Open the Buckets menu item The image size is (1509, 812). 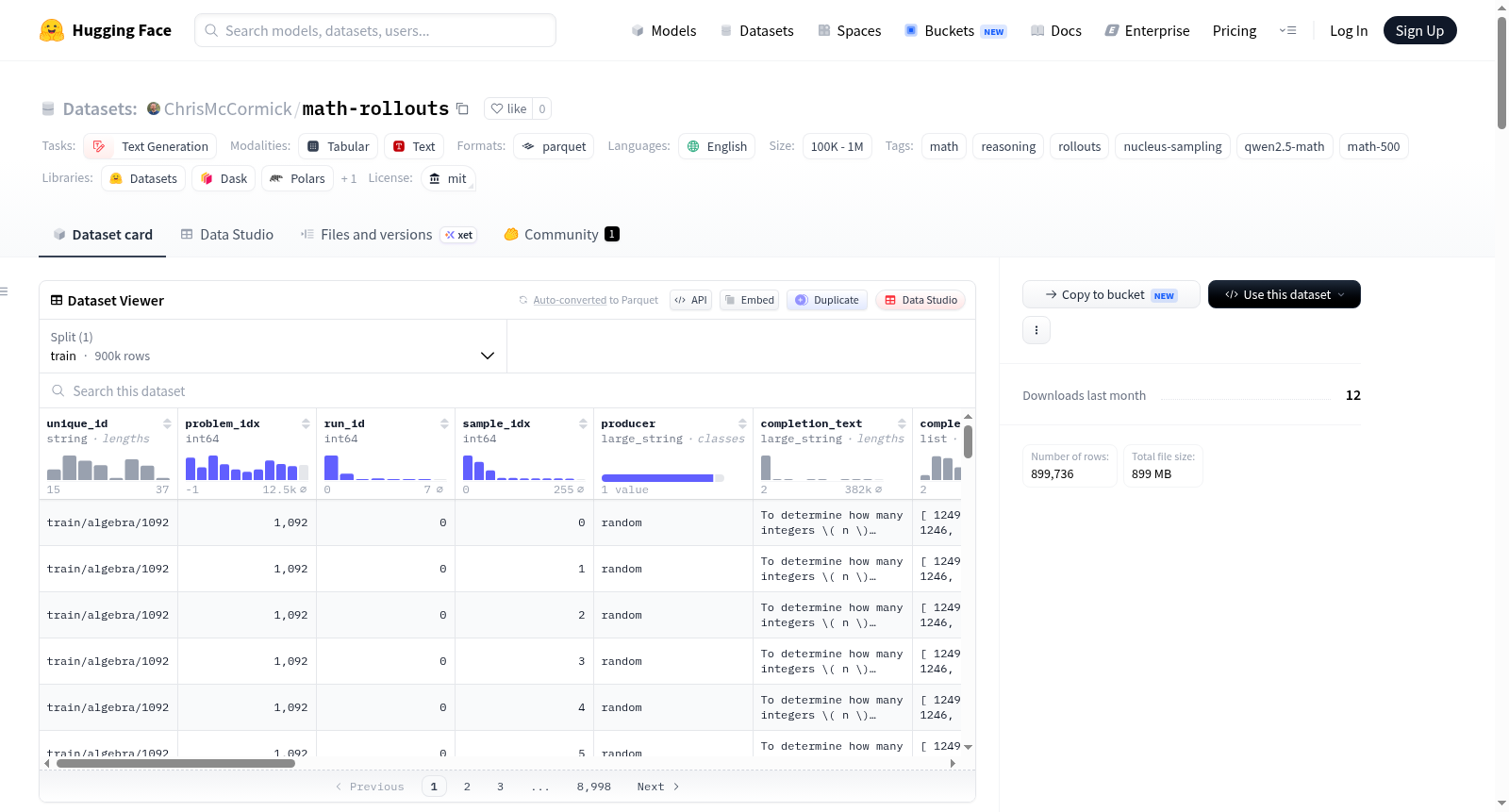point(955,30)
